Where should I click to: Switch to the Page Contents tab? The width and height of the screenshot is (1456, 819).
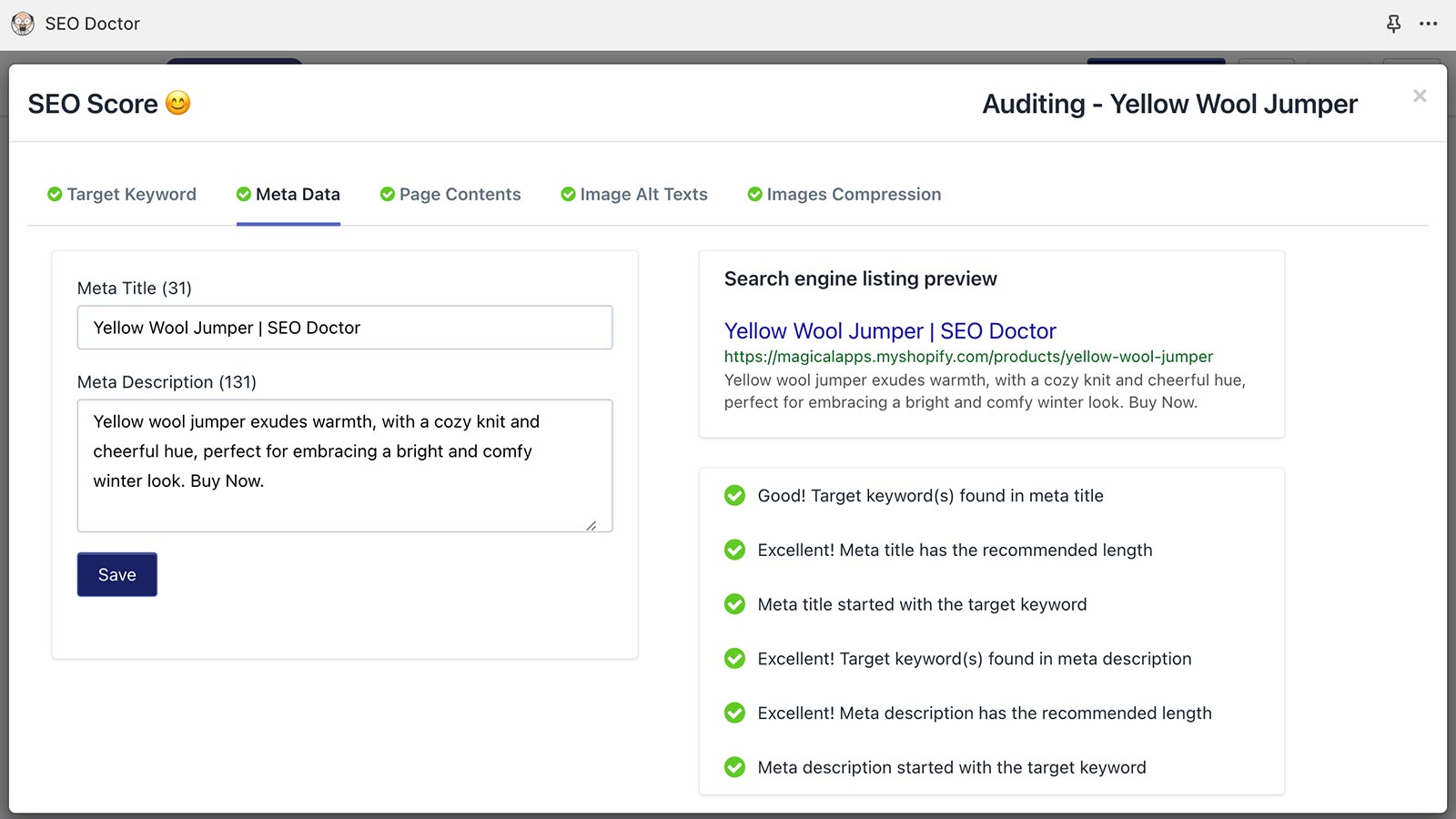click(450, 194)
